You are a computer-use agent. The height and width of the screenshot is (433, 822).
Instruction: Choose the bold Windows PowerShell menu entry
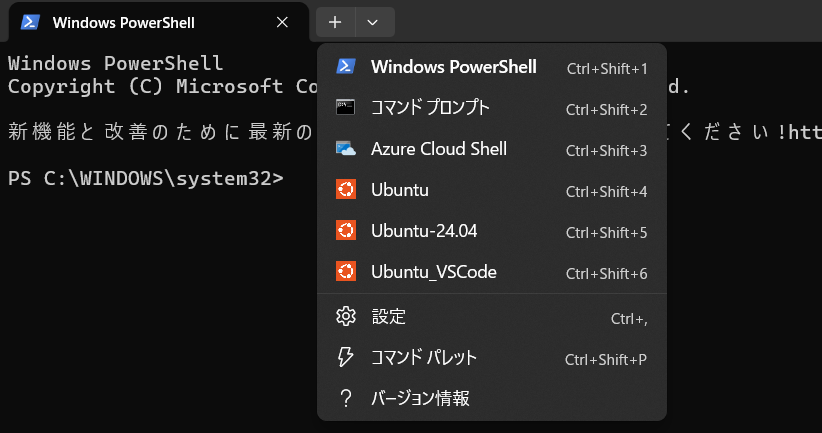point(453,67)
